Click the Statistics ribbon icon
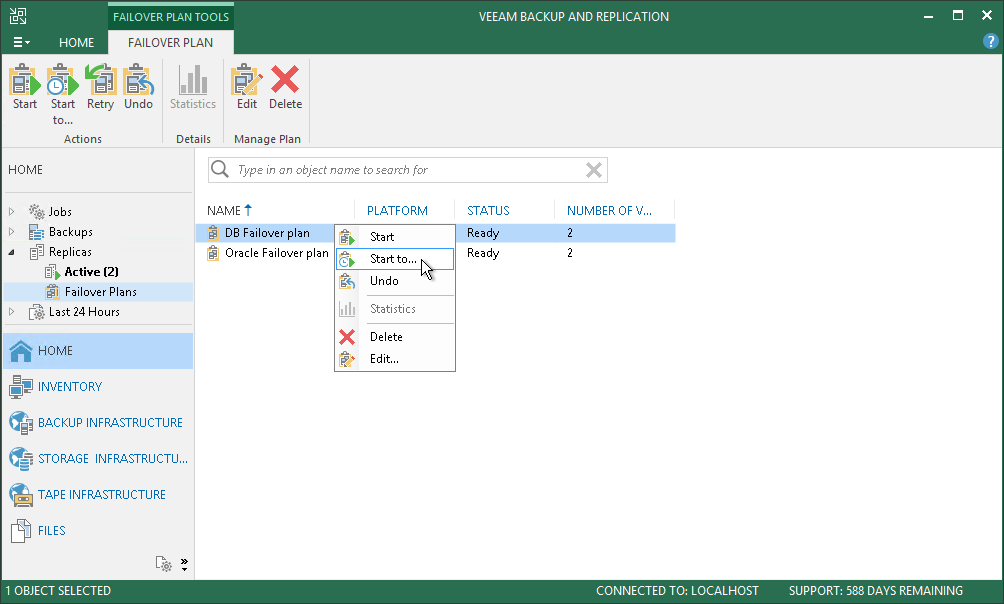The image size is (1004, 604). pos(193,80)
